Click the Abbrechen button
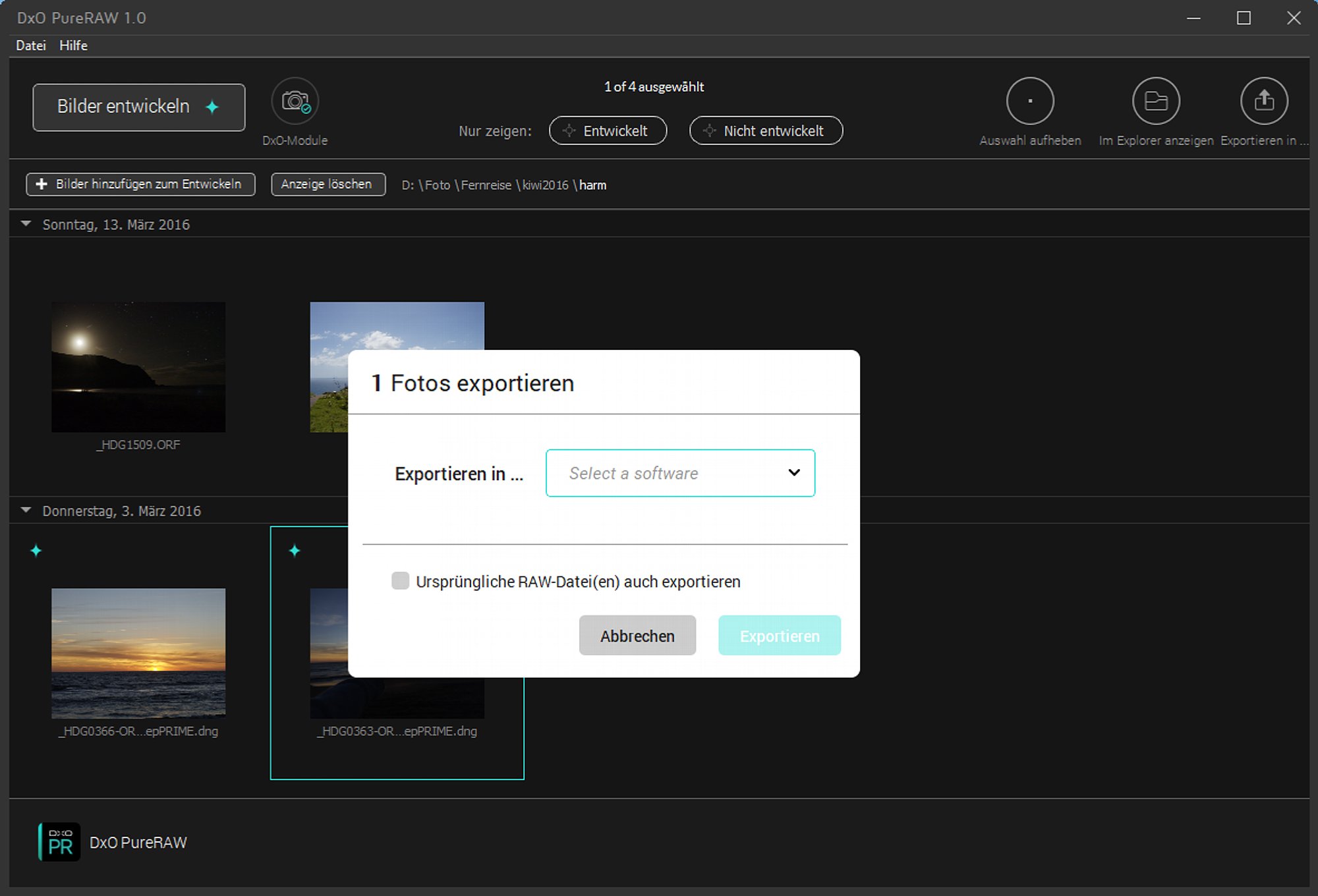 [637, 636]
